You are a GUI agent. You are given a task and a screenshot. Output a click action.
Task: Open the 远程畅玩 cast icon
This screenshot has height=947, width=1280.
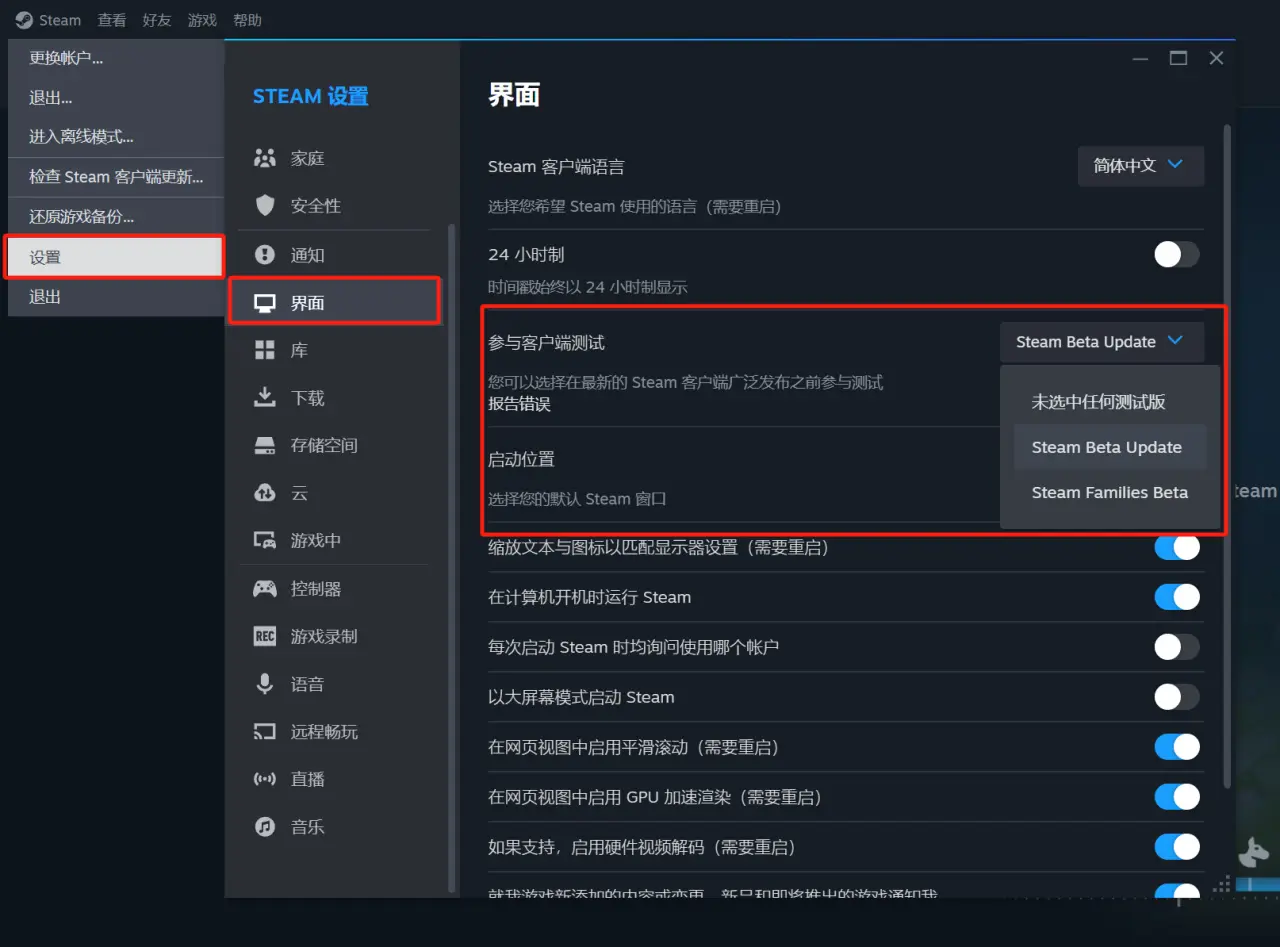tap(265, 731)
